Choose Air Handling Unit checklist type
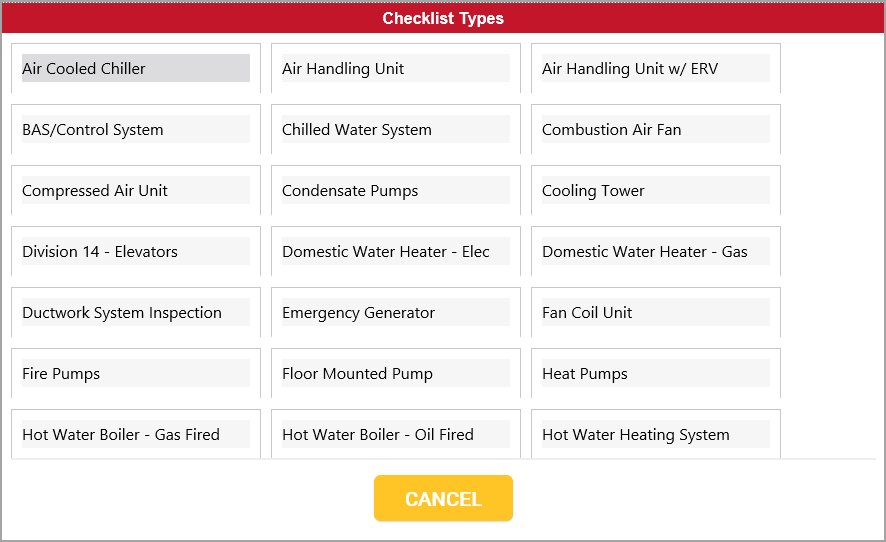The height and width of the screenshot is (542, 886). pyautogui.click(x=395, y=69)
